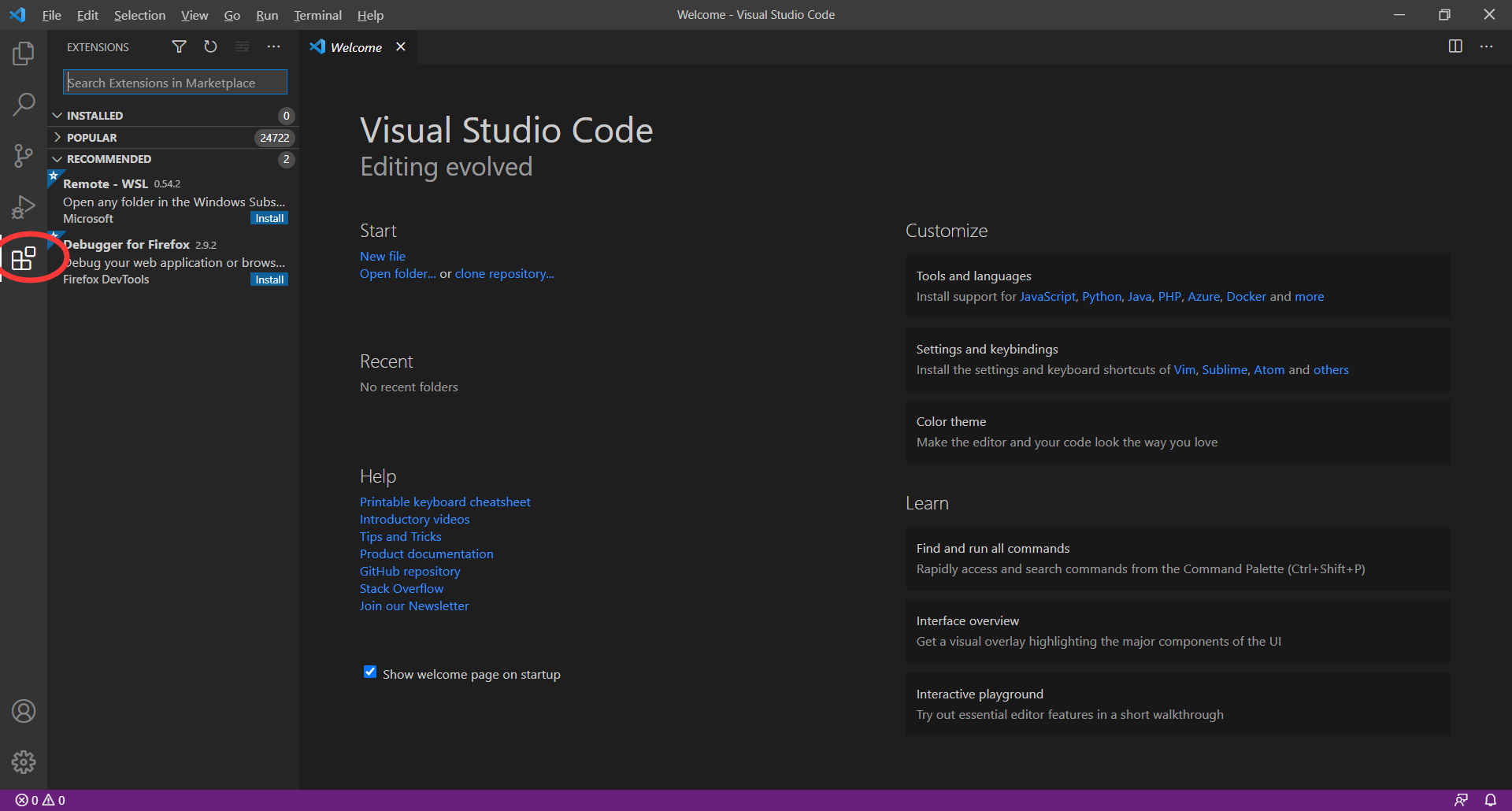The height and width of the screenshot is (811, 1512).
Task: Expand the POPULAR section
Action: (x=173, y=138)
